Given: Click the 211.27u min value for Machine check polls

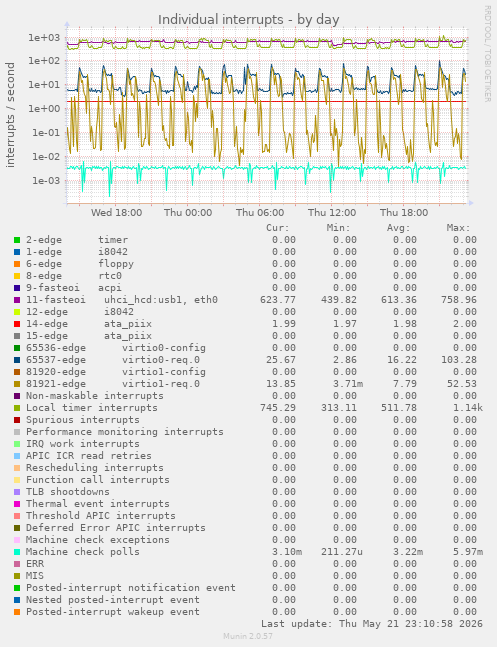Looking at the screenshot, I should 342,551.
